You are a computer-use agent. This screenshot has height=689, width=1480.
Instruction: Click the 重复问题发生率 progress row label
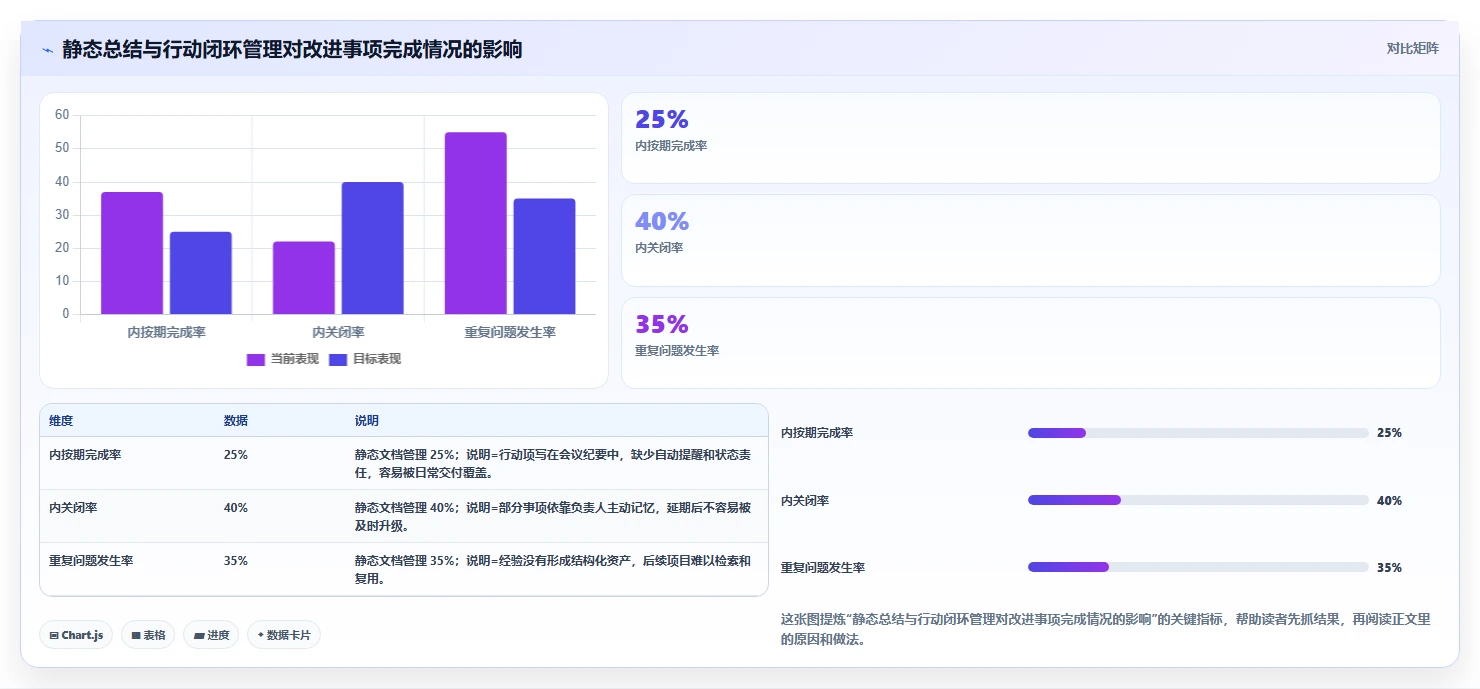point(823,567)
